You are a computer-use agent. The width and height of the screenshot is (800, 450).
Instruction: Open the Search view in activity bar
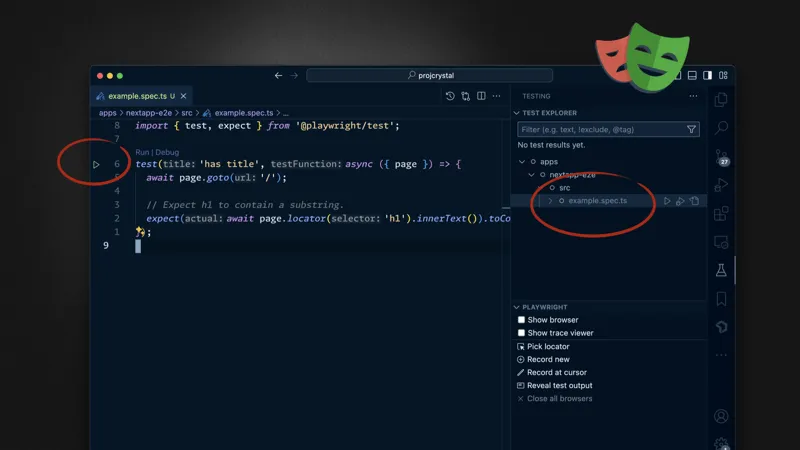[721, 128]
